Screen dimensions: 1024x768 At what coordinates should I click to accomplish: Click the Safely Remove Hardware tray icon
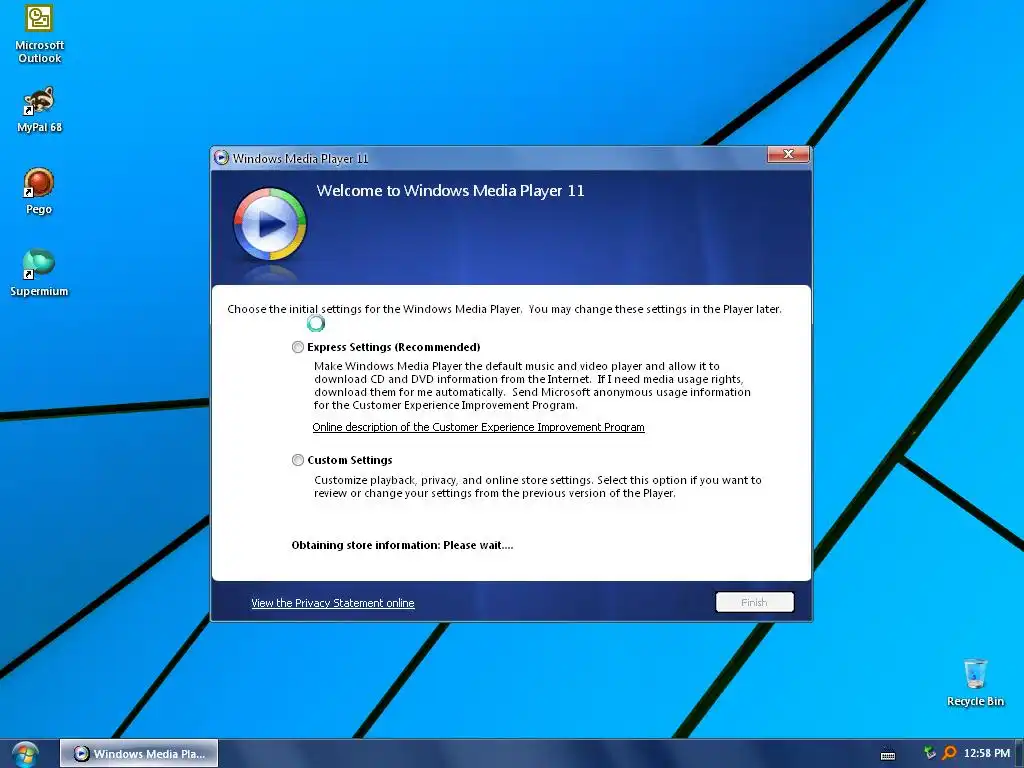[x=929, y=753]
